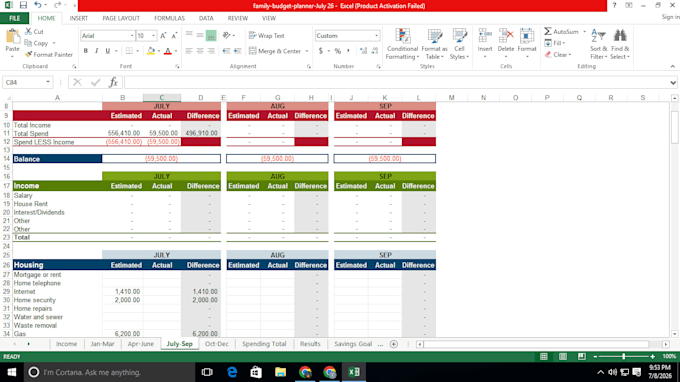Click the Paste clipboard icon

(12, 37)
